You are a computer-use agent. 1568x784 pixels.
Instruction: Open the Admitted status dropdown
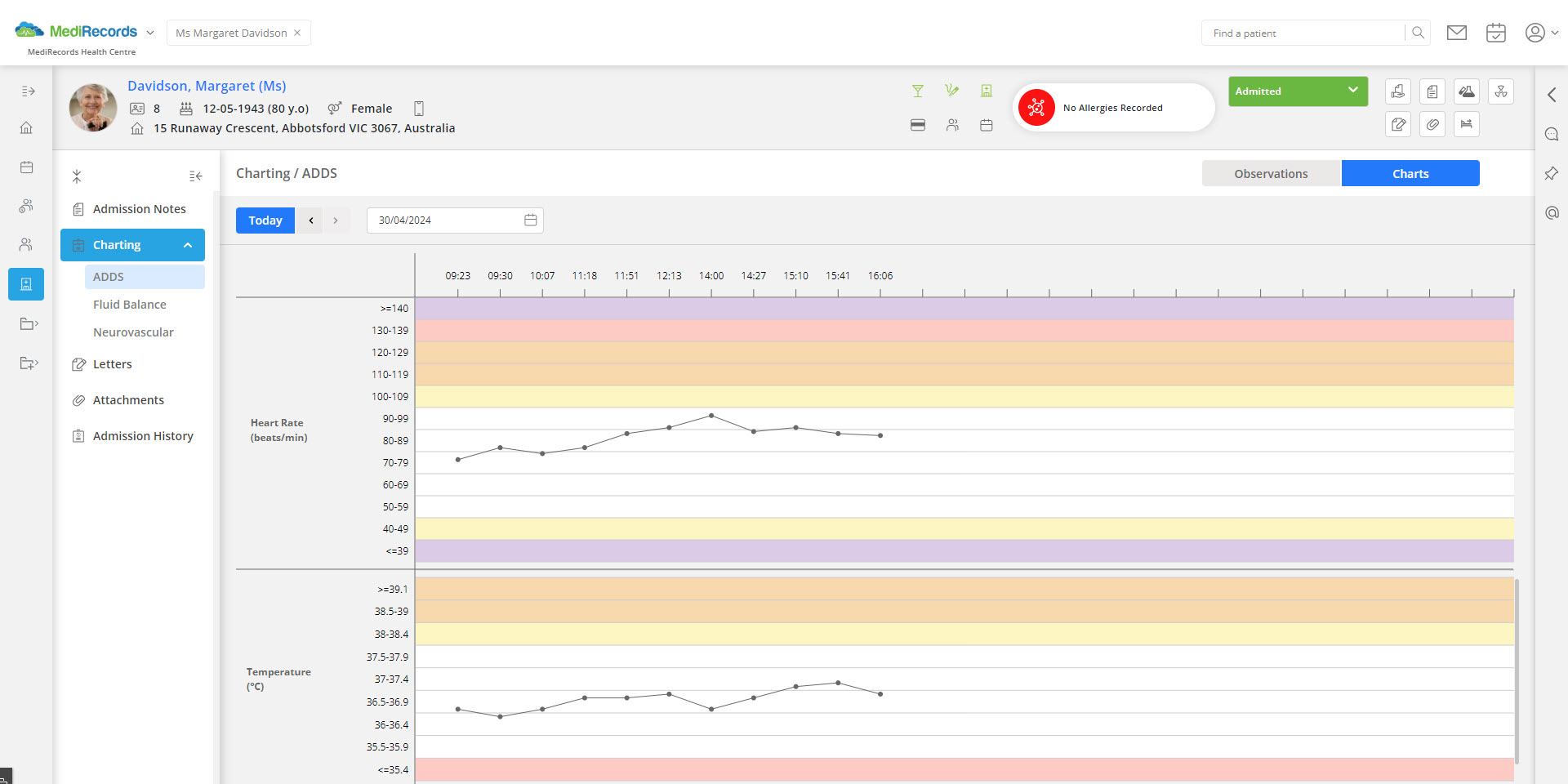[1298, 91]
